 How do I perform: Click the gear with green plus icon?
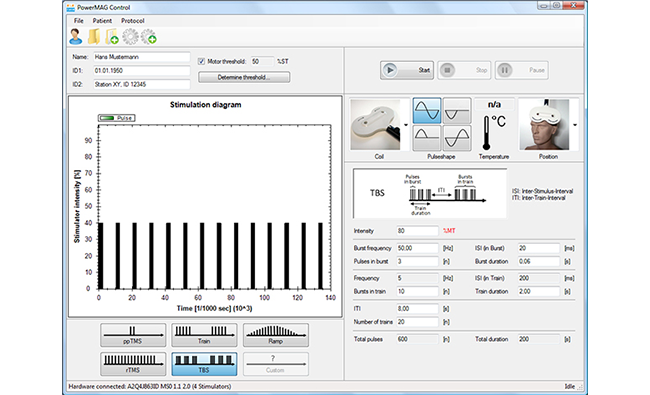click(148, 36)
